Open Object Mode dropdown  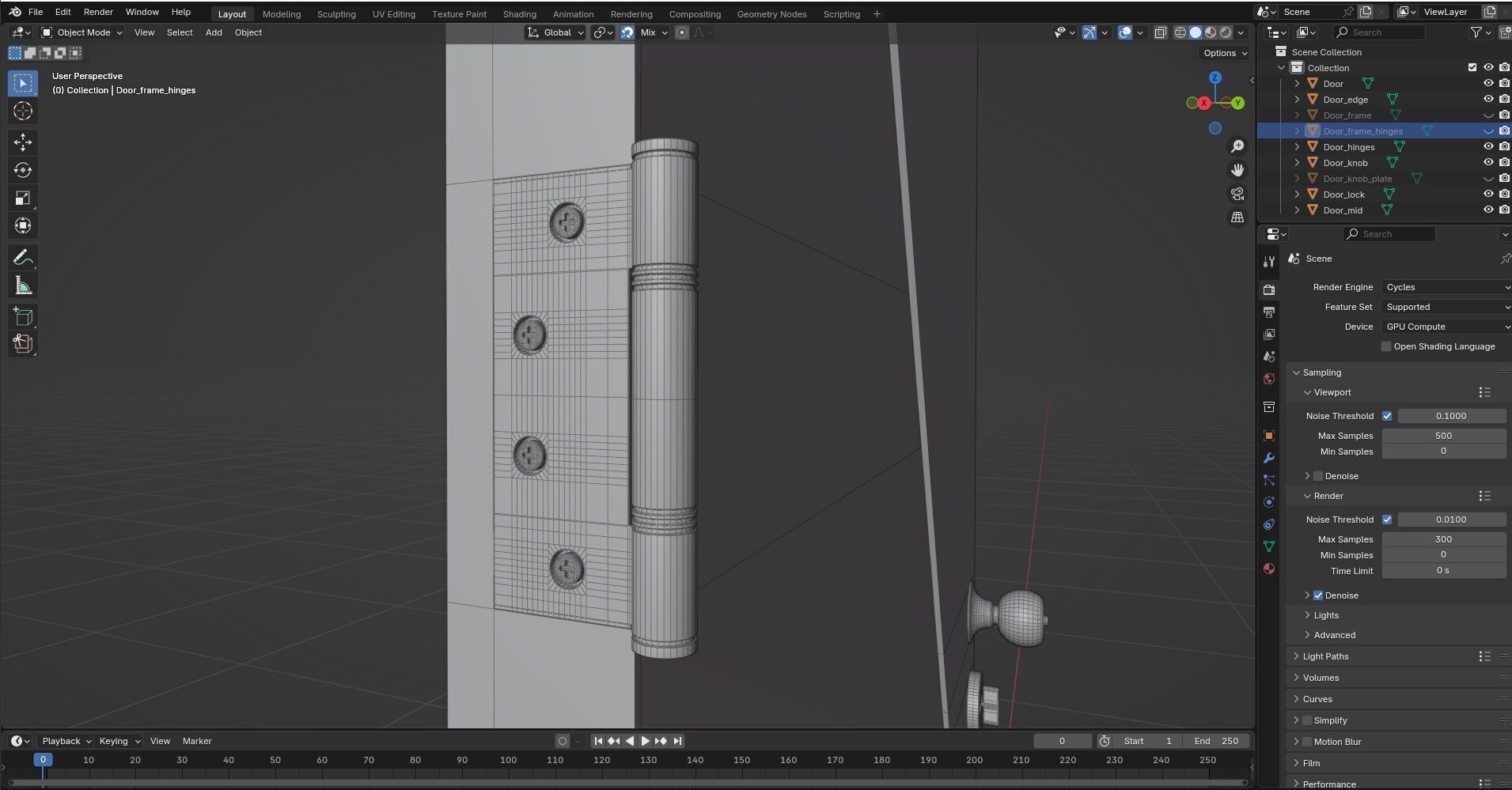coord(82,32)
